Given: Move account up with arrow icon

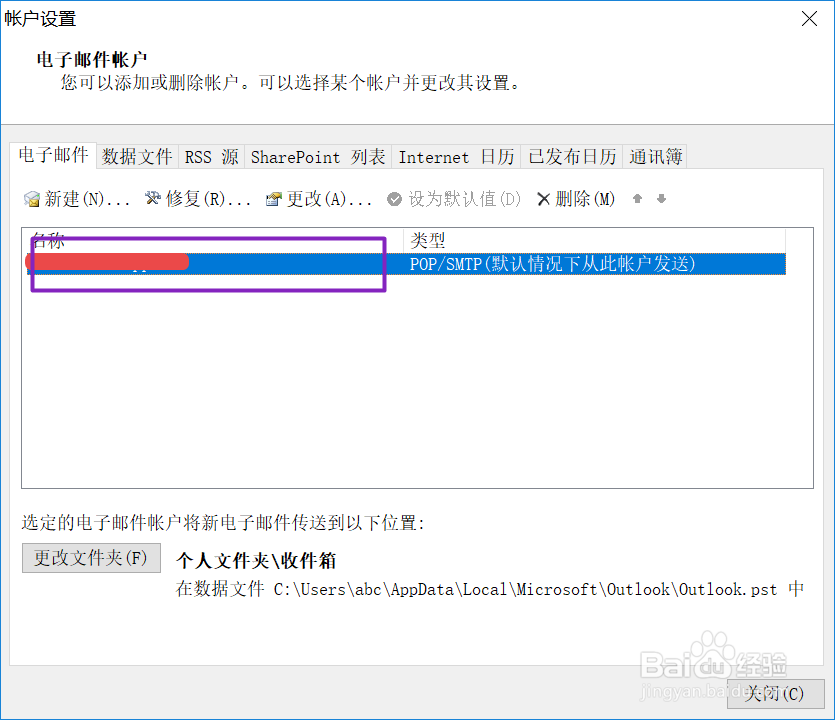Looking at the screenshot, I should pyautogui.click(x=637, y=199).
